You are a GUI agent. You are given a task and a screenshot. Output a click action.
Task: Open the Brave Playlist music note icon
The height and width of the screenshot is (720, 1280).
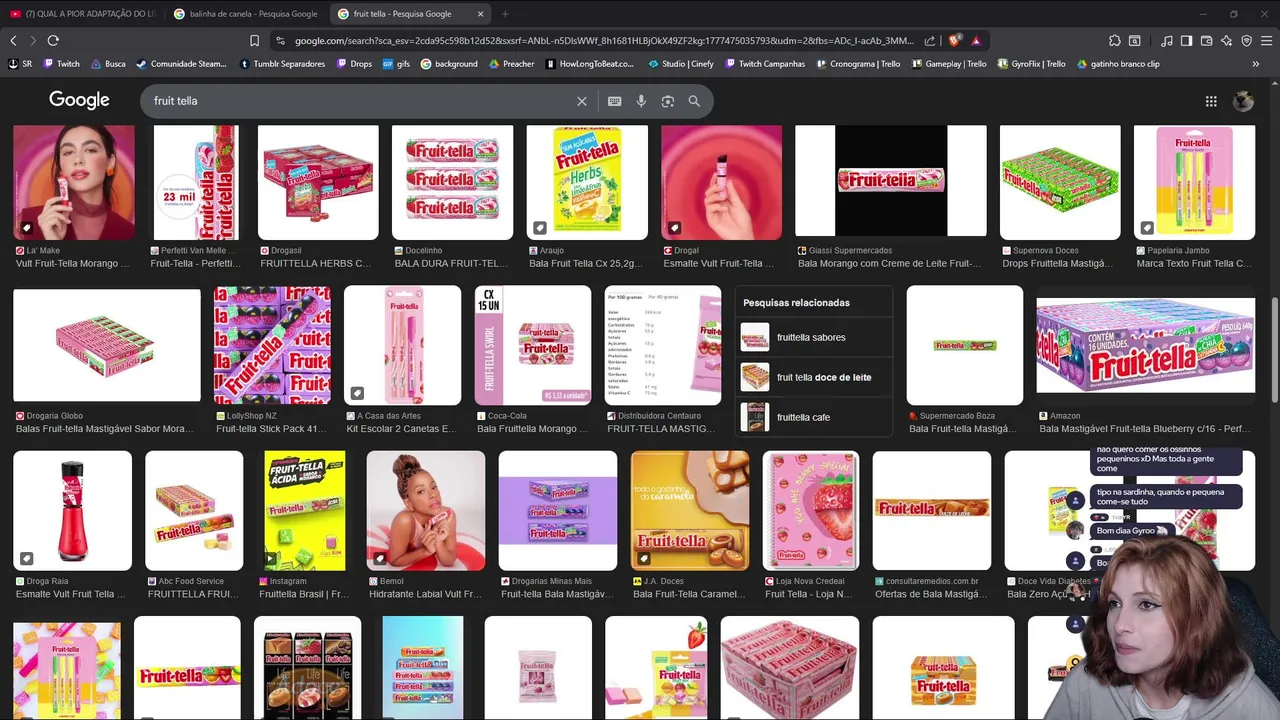click(x=1167, y=41)
